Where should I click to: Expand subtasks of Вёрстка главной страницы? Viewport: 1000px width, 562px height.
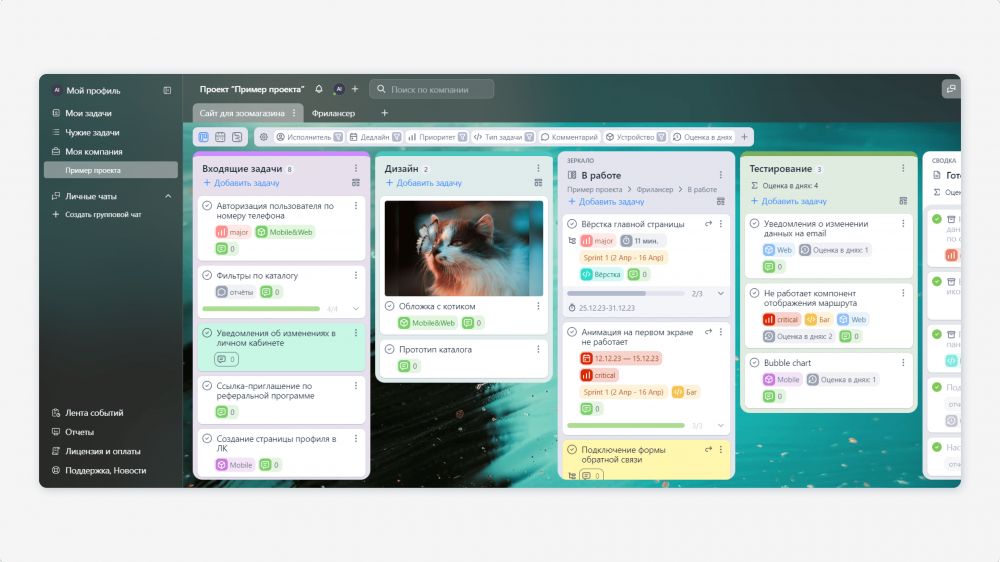pos(721,293)
